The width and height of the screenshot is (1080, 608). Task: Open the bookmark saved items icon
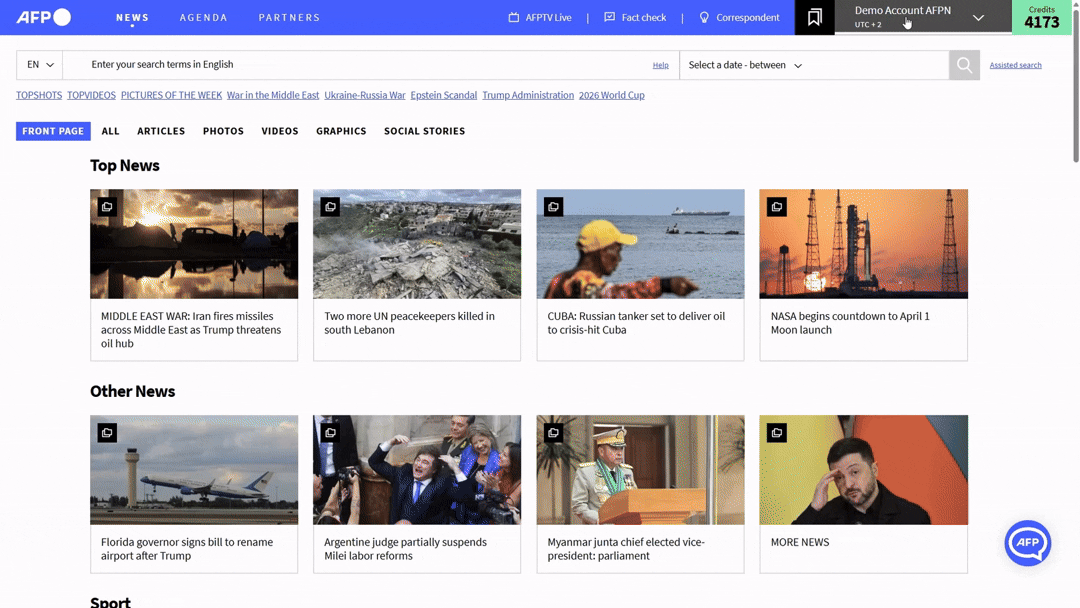pos(814,17)
